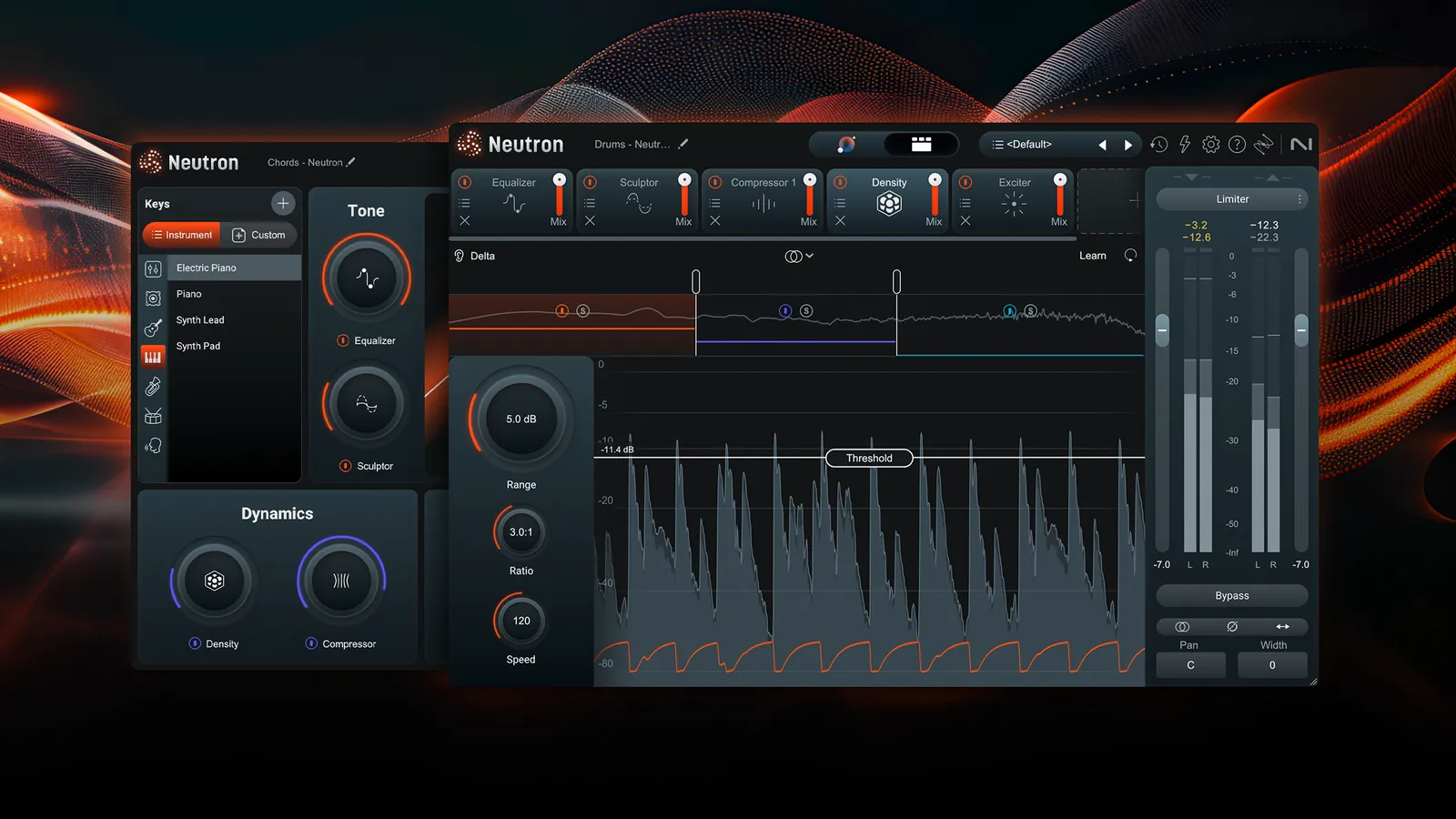
Task: Click the phase invert icon above Pan
Action: point(1232,627)
